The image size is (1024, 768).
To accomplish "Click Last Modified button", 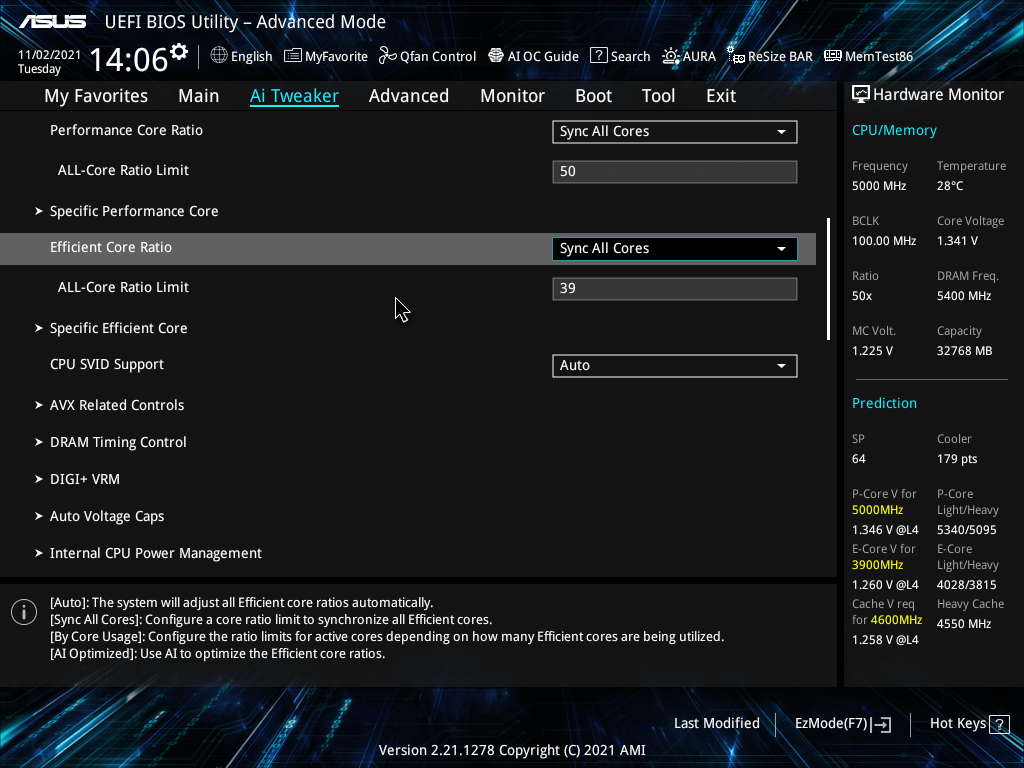I will pos(716,724).
